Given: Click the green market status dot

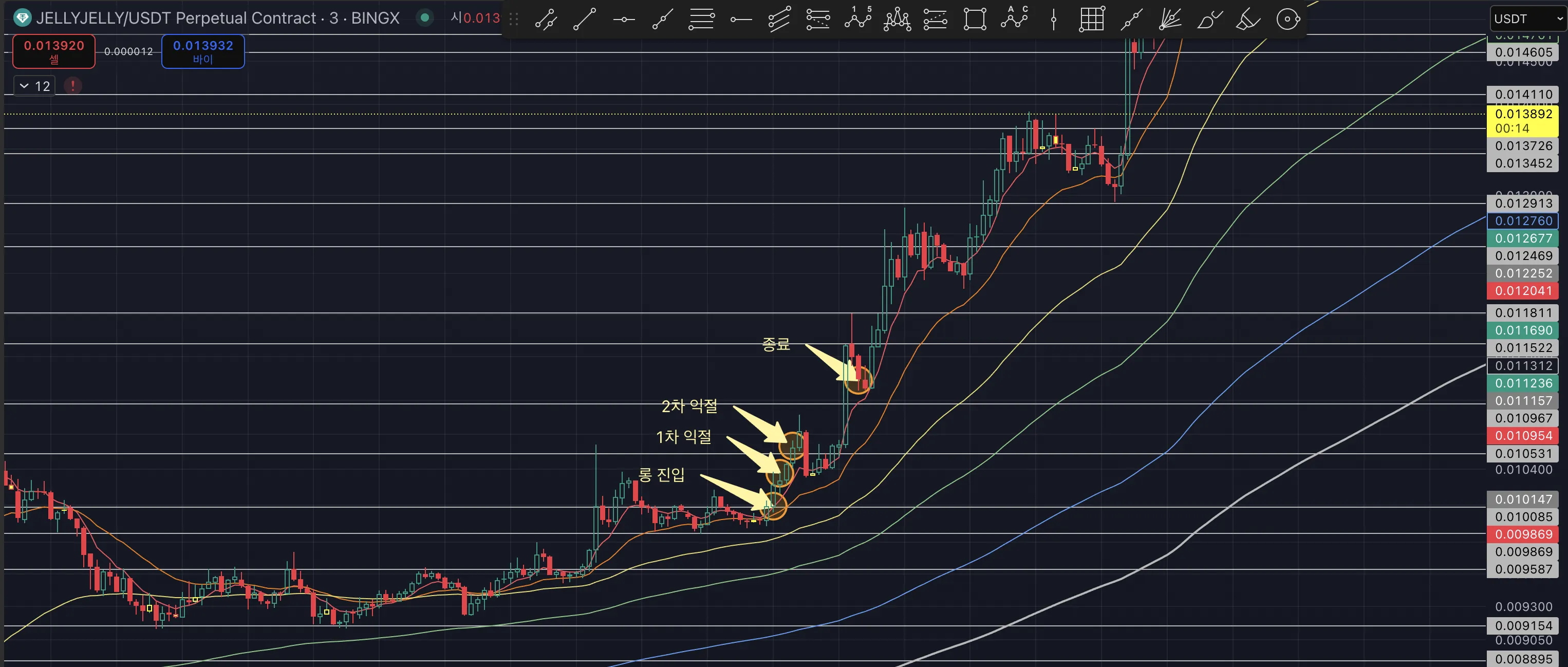Looking at the screenshot, I should [425, 17].
